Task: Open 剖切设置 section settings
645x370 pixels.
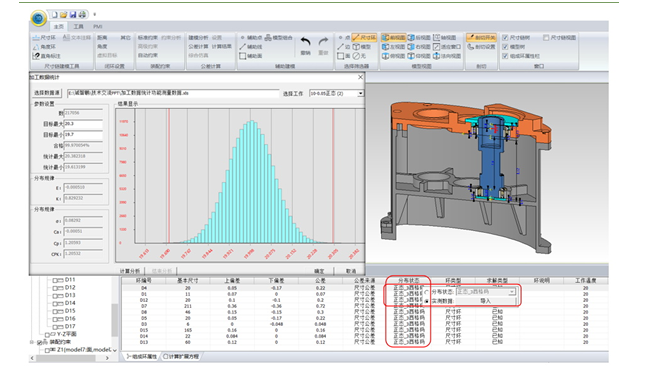Action: (x=481, y=47)
